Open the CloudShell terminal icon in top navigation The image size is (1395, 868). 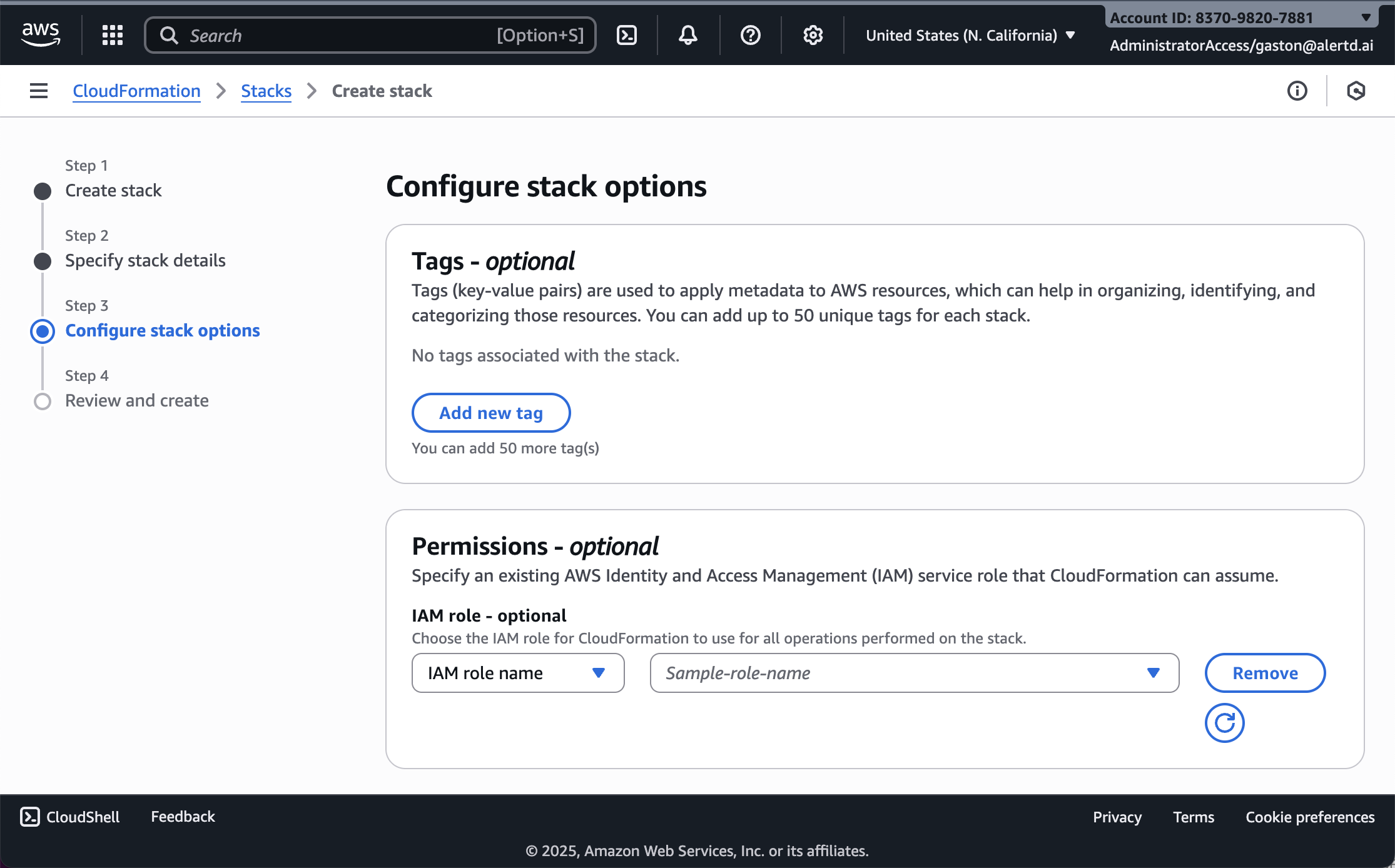(x=627, y=35)
